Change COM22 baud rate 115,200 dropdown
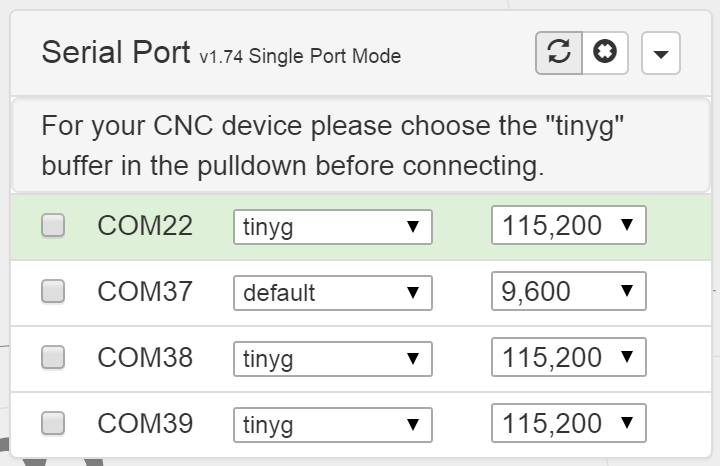Image resolution: width=720 pixels, height=466 pixels. (568, 226)
